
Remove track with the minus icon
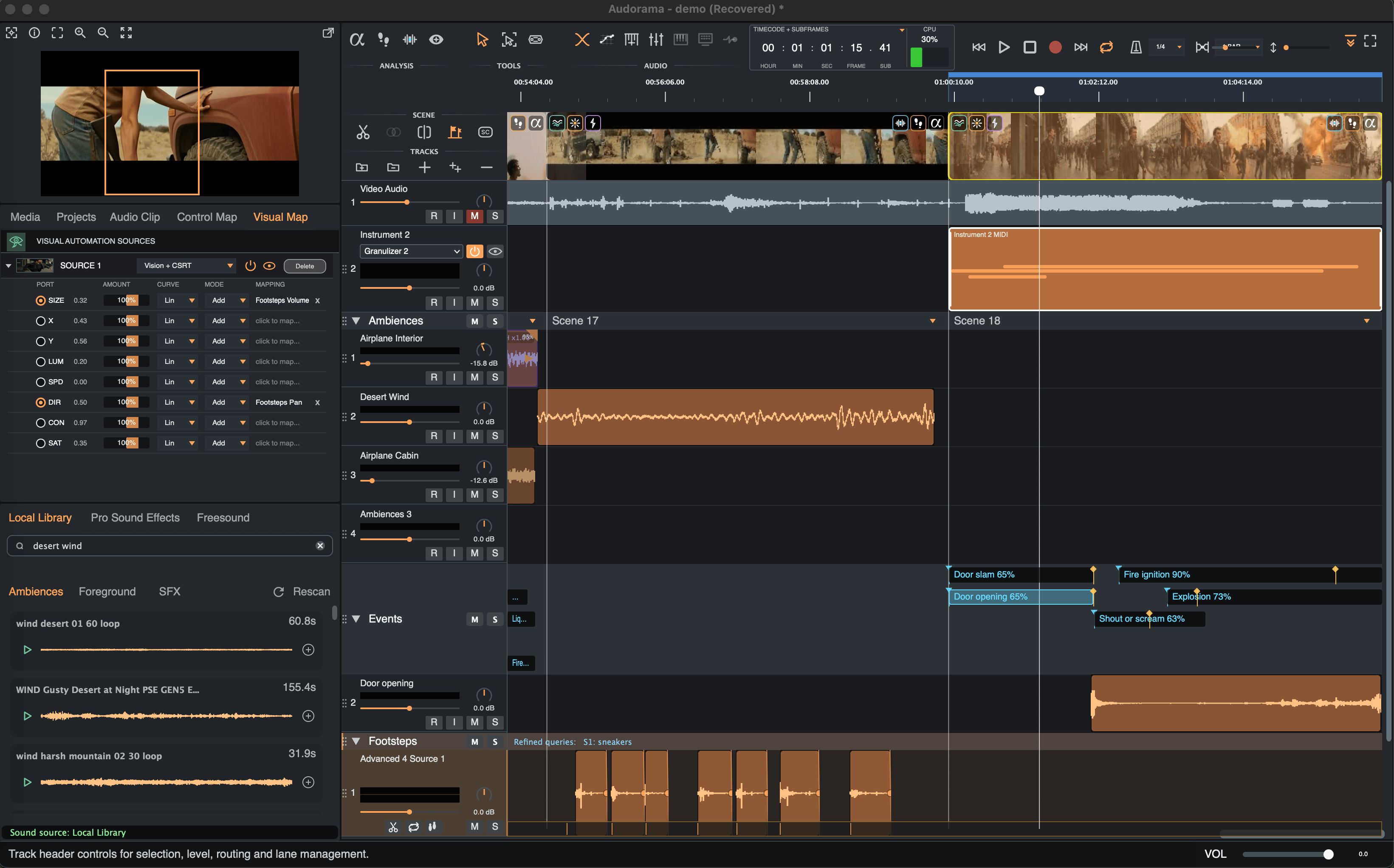pos(486,167)
